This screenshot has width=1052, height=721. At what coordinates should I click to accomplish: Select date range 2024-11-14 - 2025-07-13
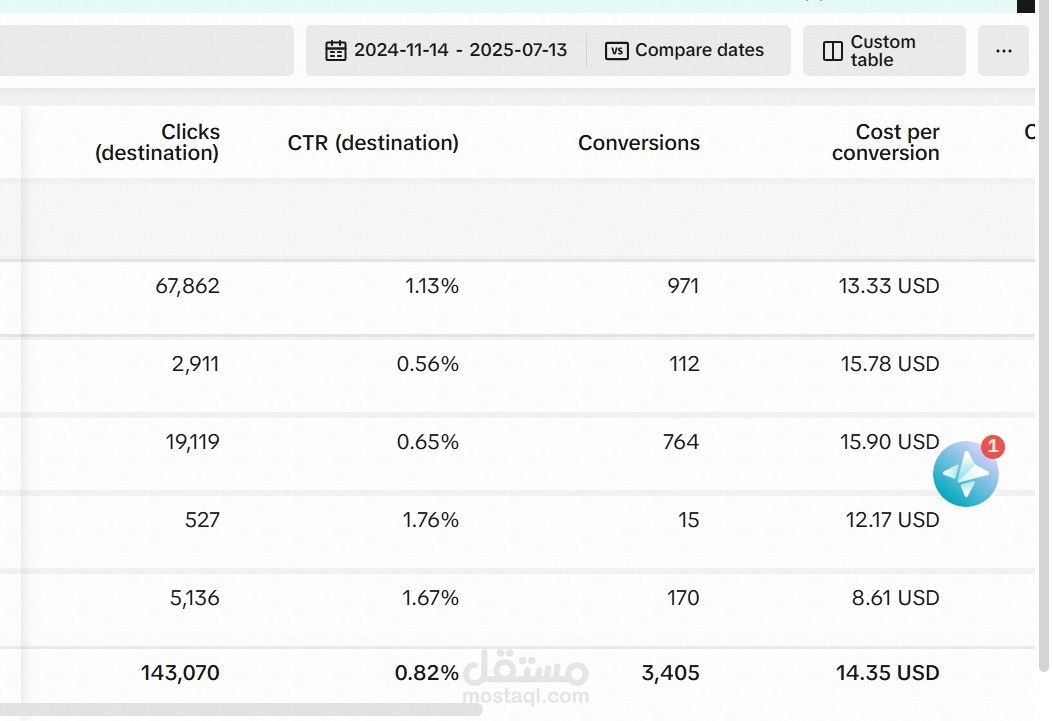460,50
